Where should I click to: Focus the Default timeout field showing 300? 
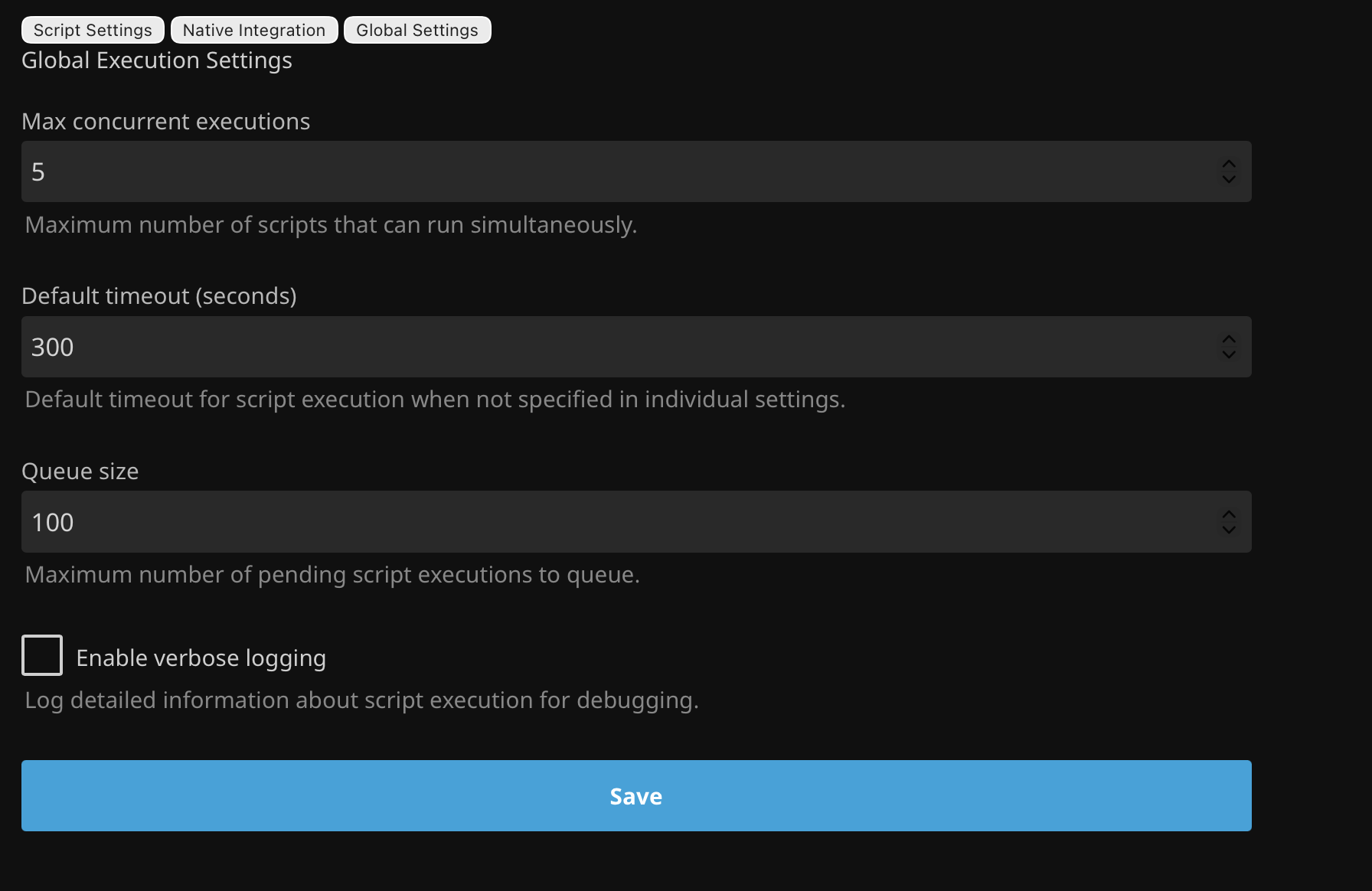(612, 347)
